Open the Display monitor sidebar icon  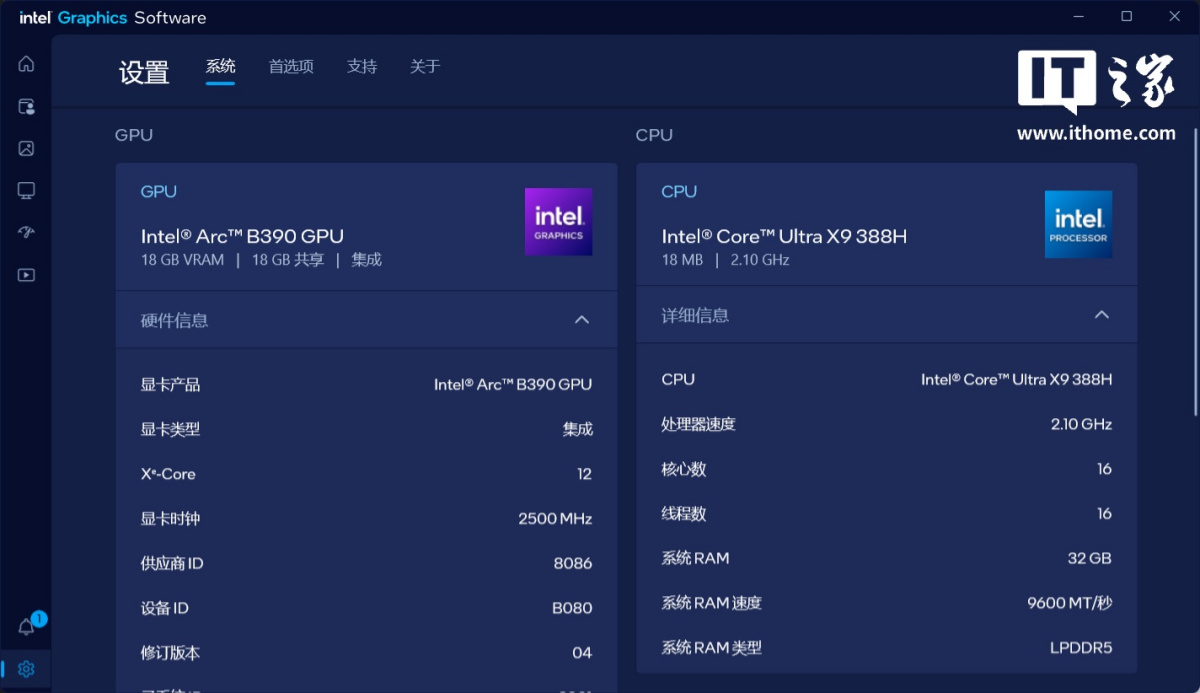[x=26, y=190]
